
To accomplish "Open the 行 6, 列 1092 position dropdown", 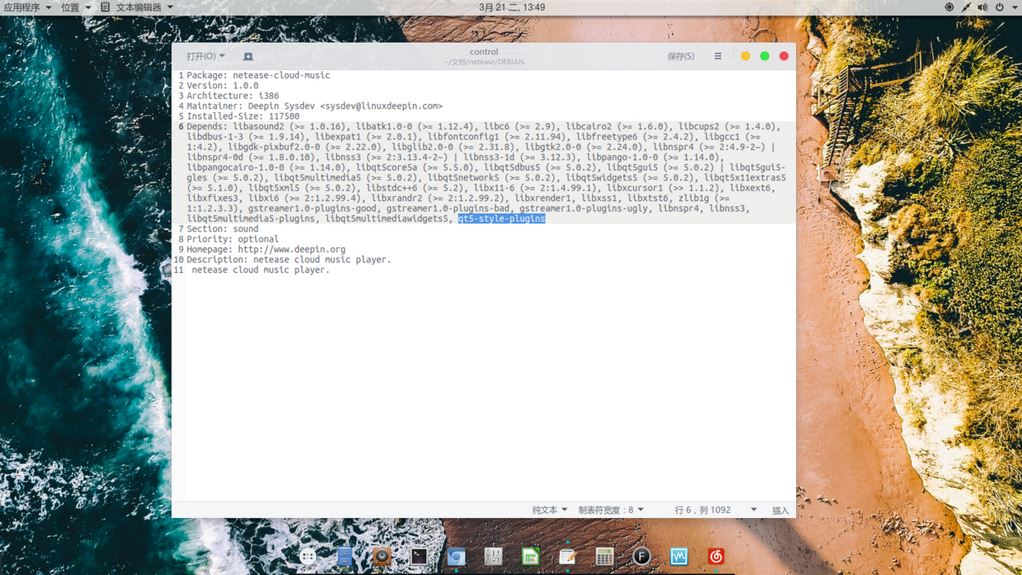I will [716, 510].
